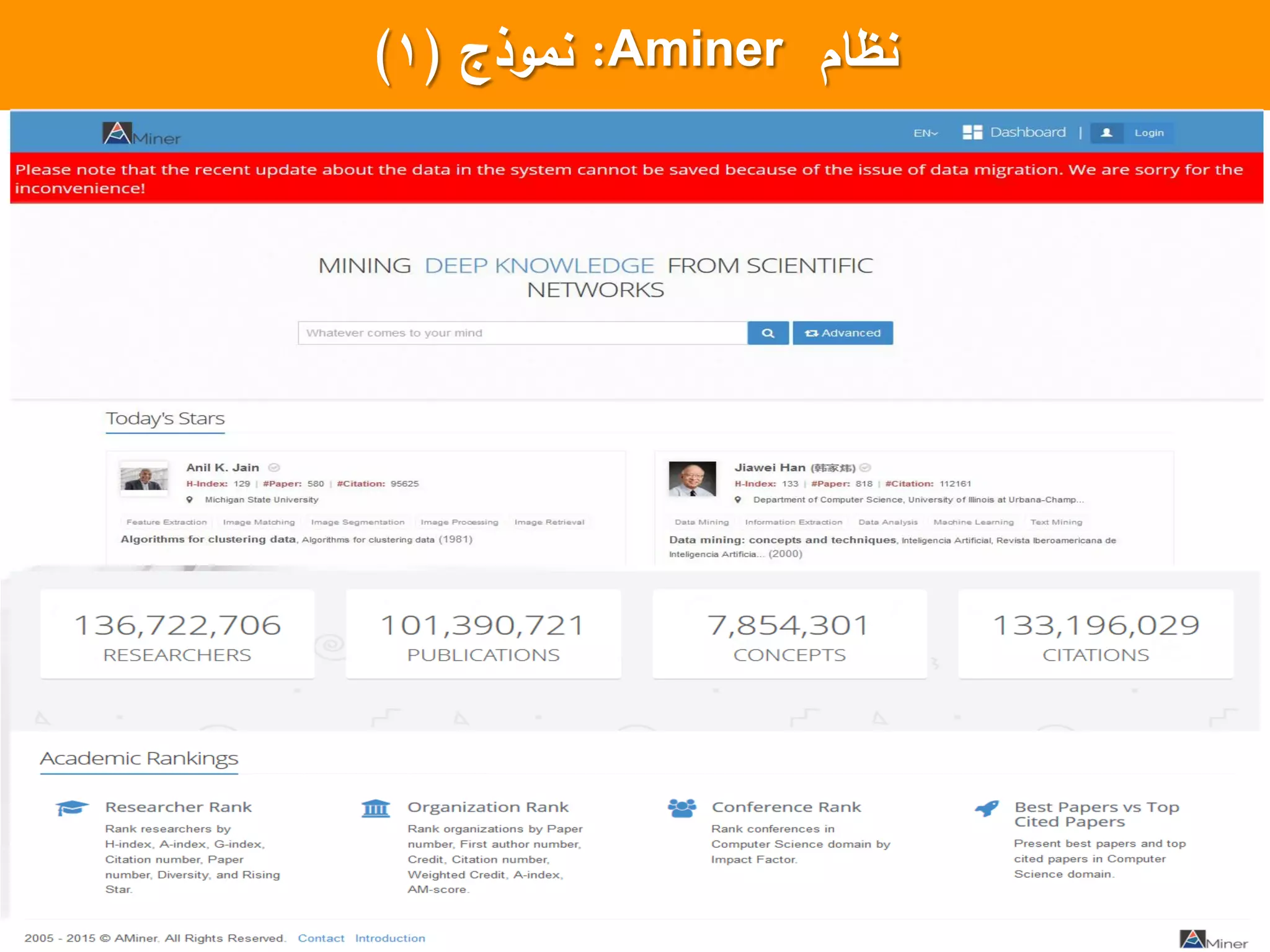Open Jiawei Han profile photo
The image size is (1270, 952).
click(692, 478)
